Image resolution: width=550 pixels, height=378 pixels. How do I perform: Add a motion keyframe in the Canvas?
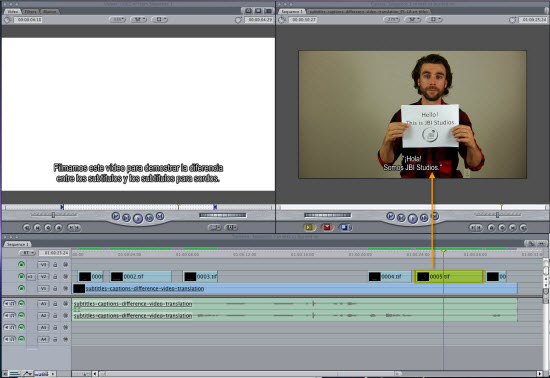(502, 228)
